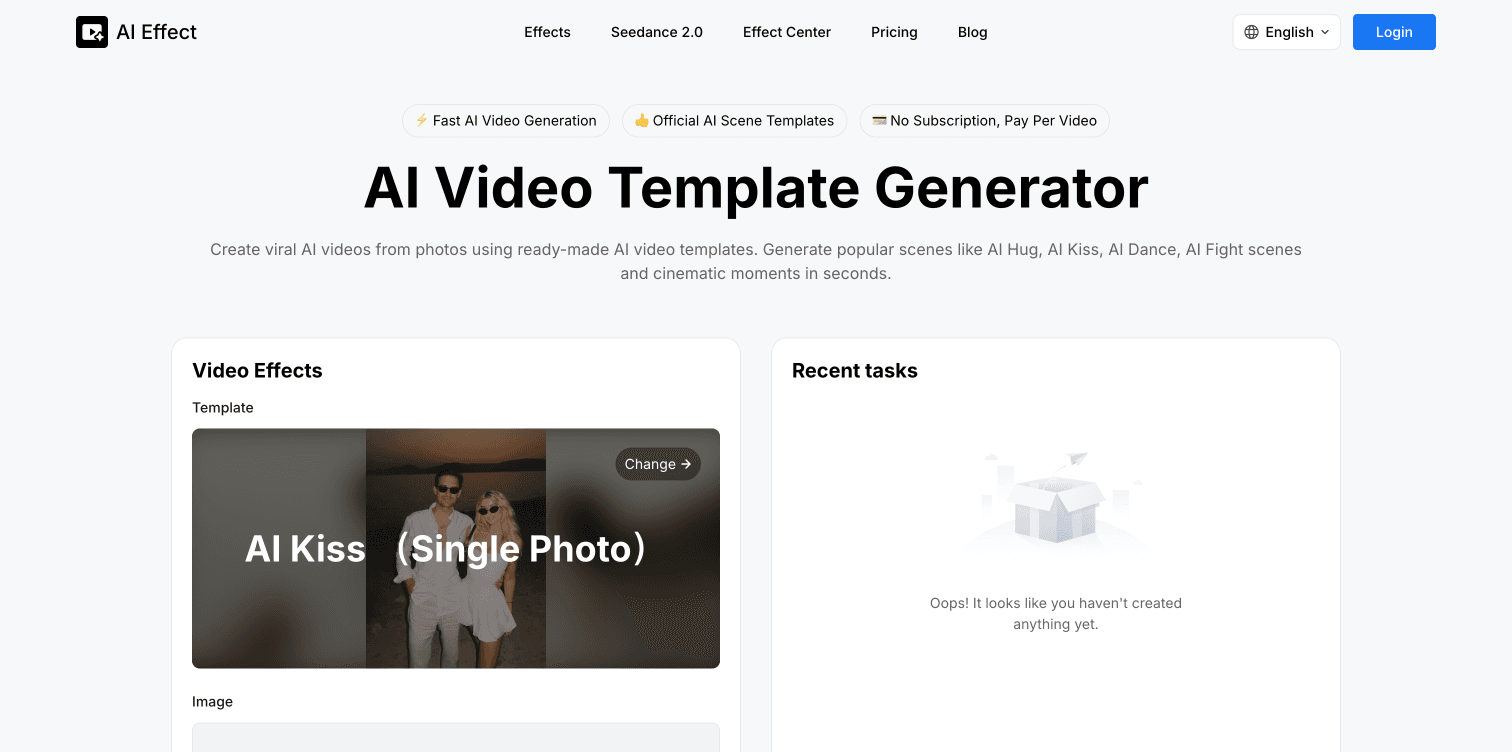Open the Effect Center menu item
The height and width of the screenshot is (752, 1512).
pyautogui.click(x=787, y=32)
